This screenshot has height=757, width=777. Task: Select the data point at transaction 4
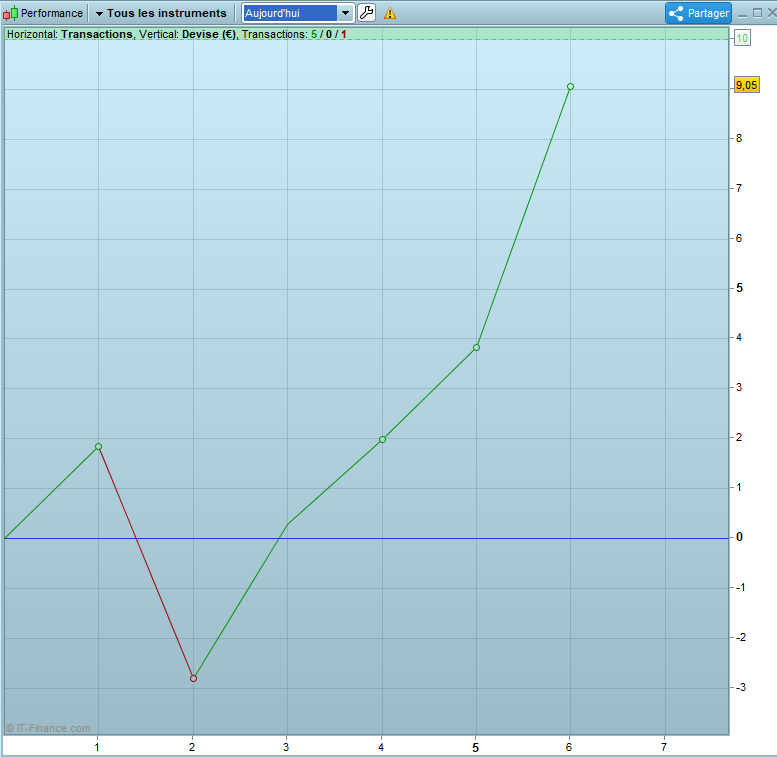[x=382, y=439]
